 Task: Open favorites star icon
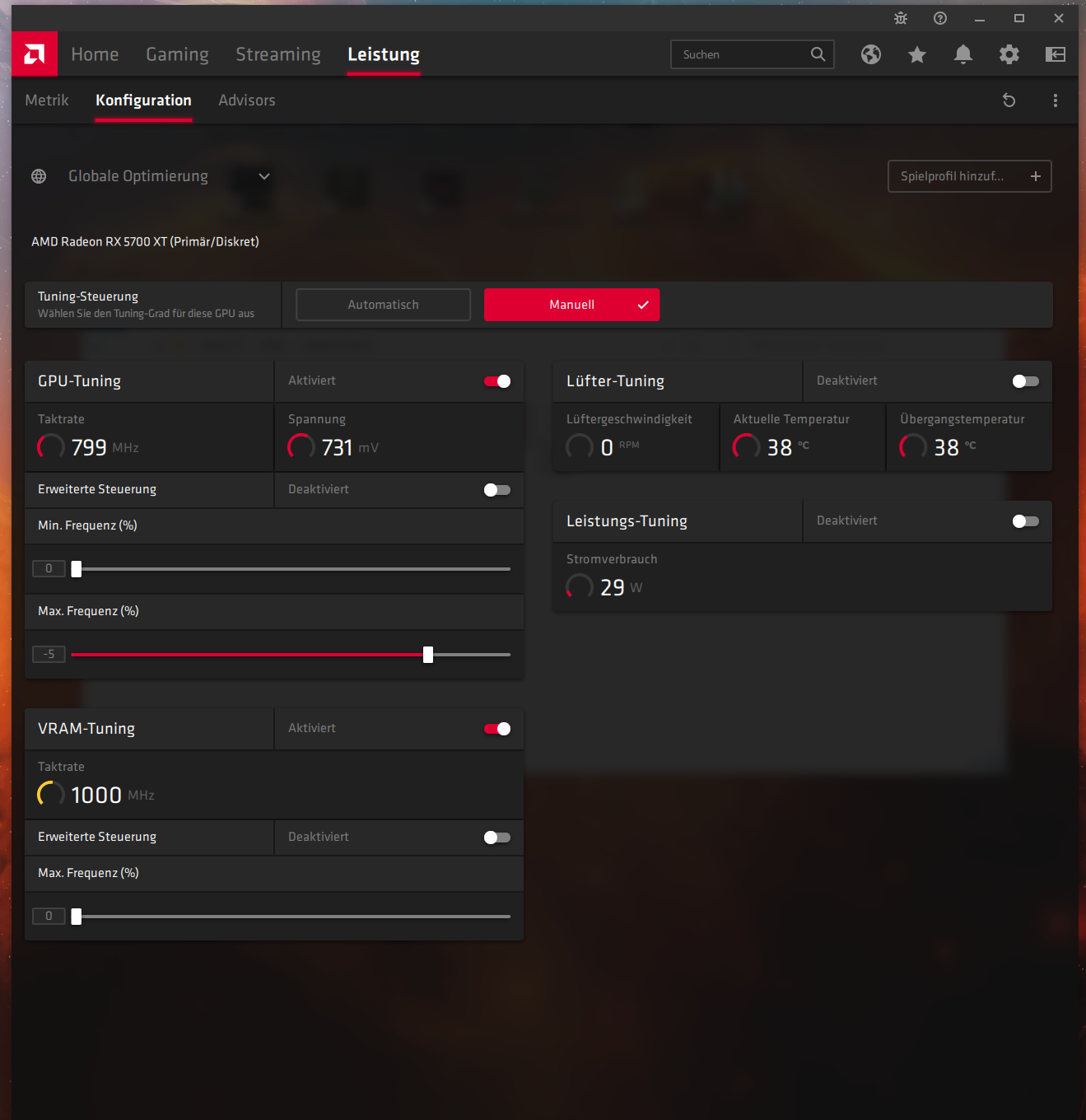(917, 54)
